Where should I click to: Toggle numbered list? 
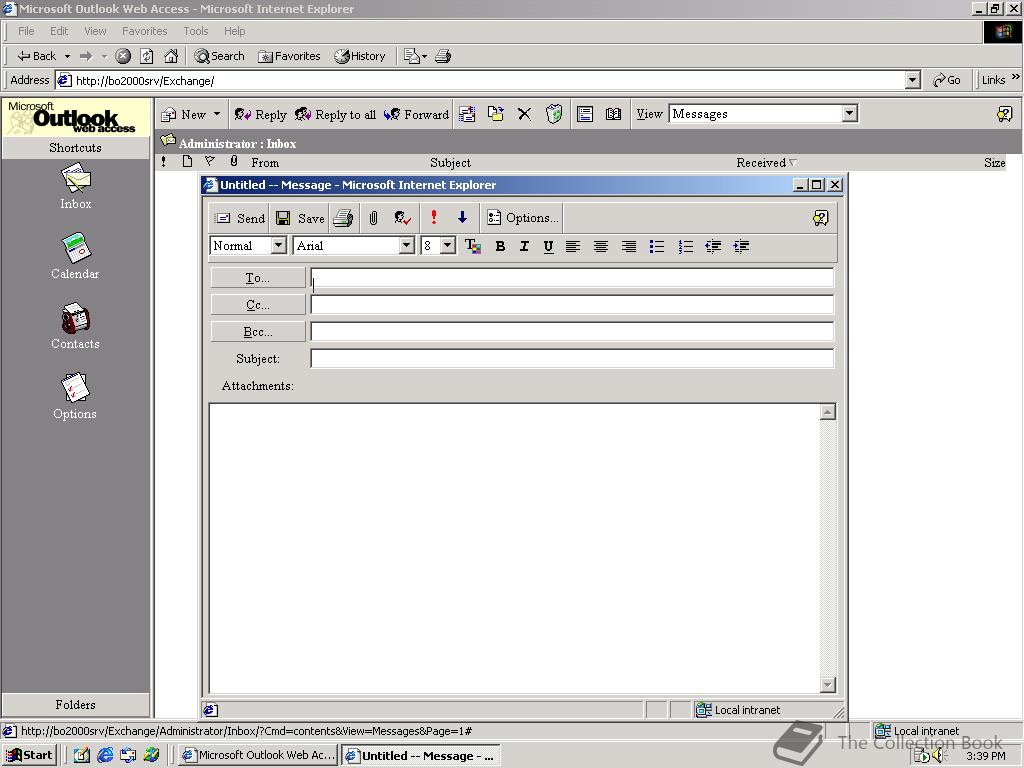(685, 246)
